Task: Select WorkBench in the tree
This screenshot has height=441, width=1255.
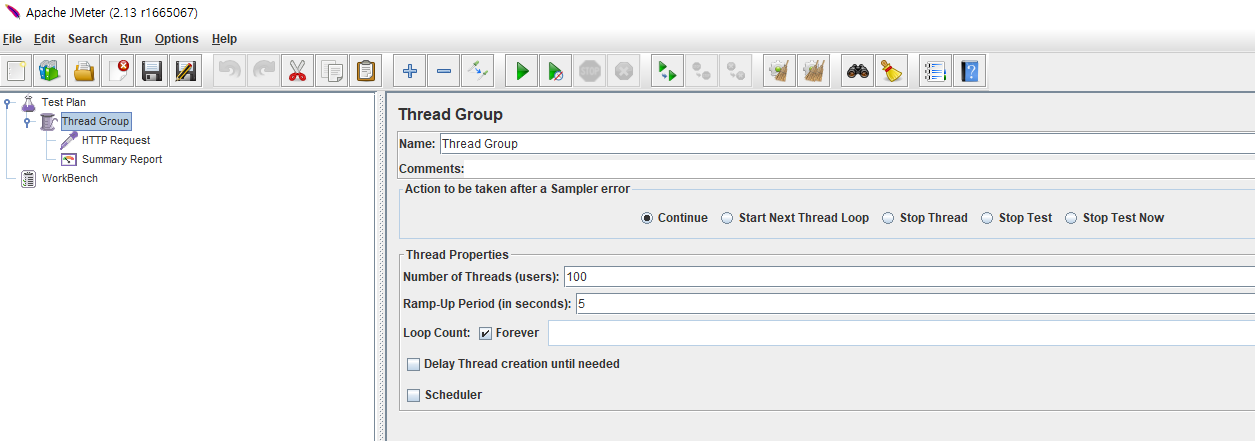Action: [x=69, y=179]
